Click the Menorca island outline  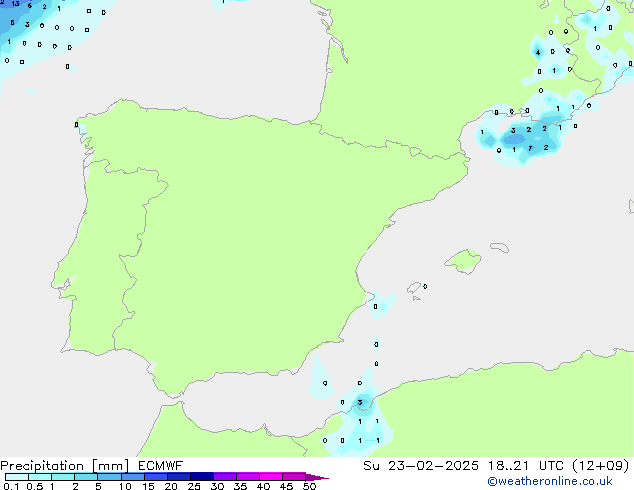coord(500,247)
